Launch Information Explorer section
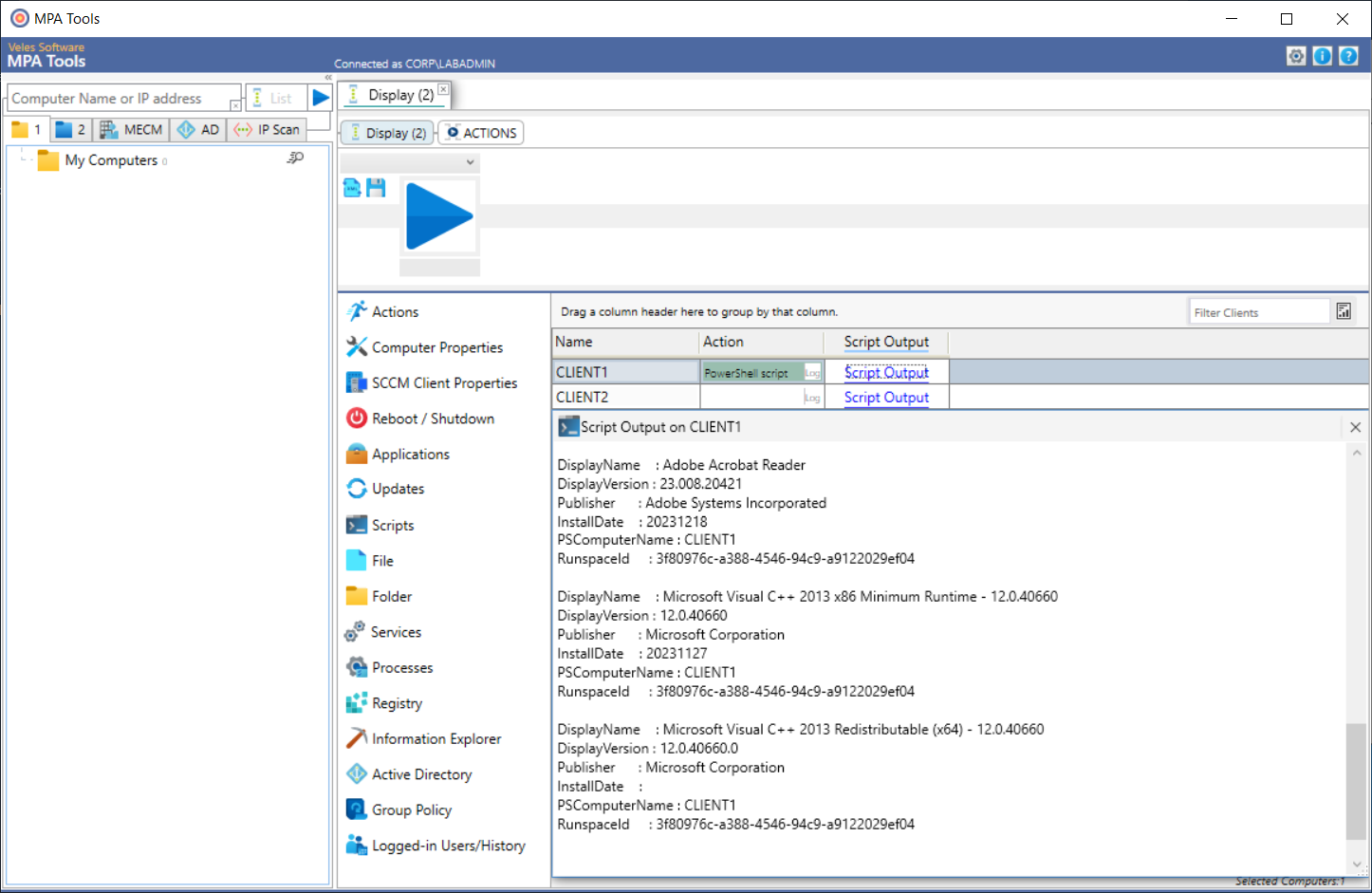1372x893 pixels. [423, 738]
